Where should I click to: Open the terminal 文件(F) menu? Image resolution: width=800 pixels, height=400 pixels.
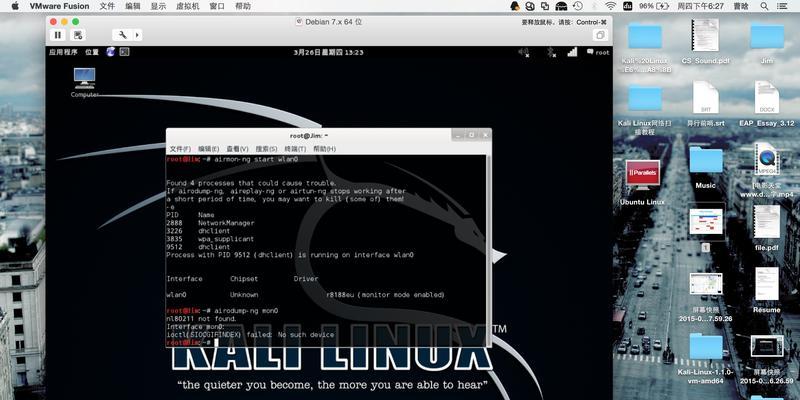coord(180,149)
